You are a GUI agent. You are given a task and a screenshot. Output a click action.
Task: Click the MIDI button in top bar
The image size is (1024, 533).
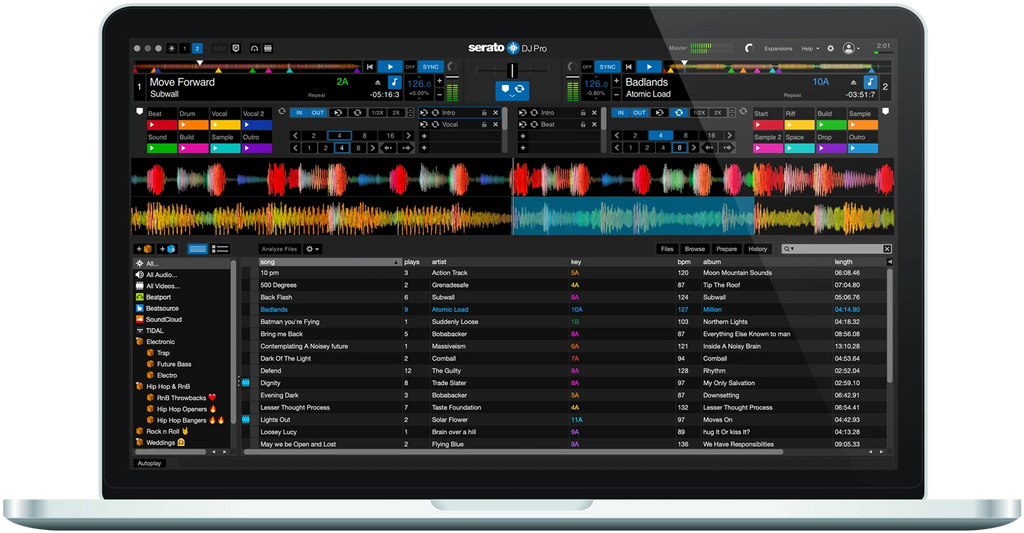[x=219, y=48]
